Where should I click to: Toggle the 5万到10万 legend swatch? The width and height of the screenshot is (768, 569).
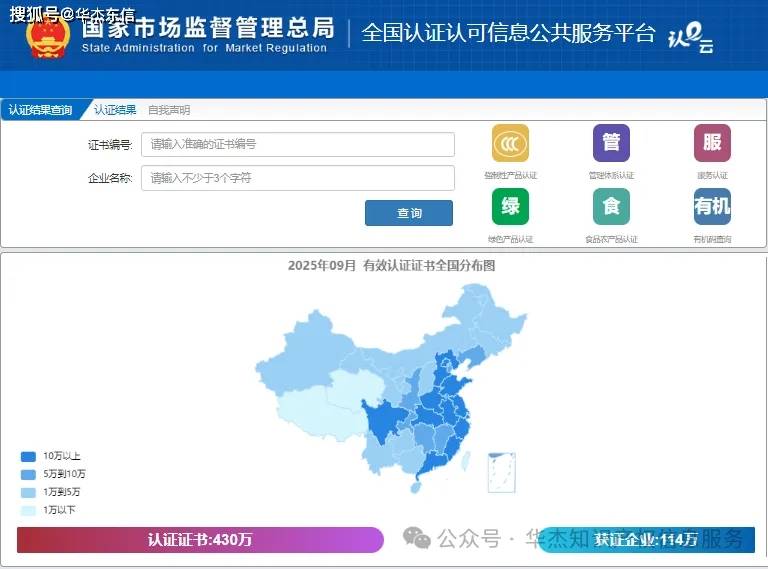(28, 474)
